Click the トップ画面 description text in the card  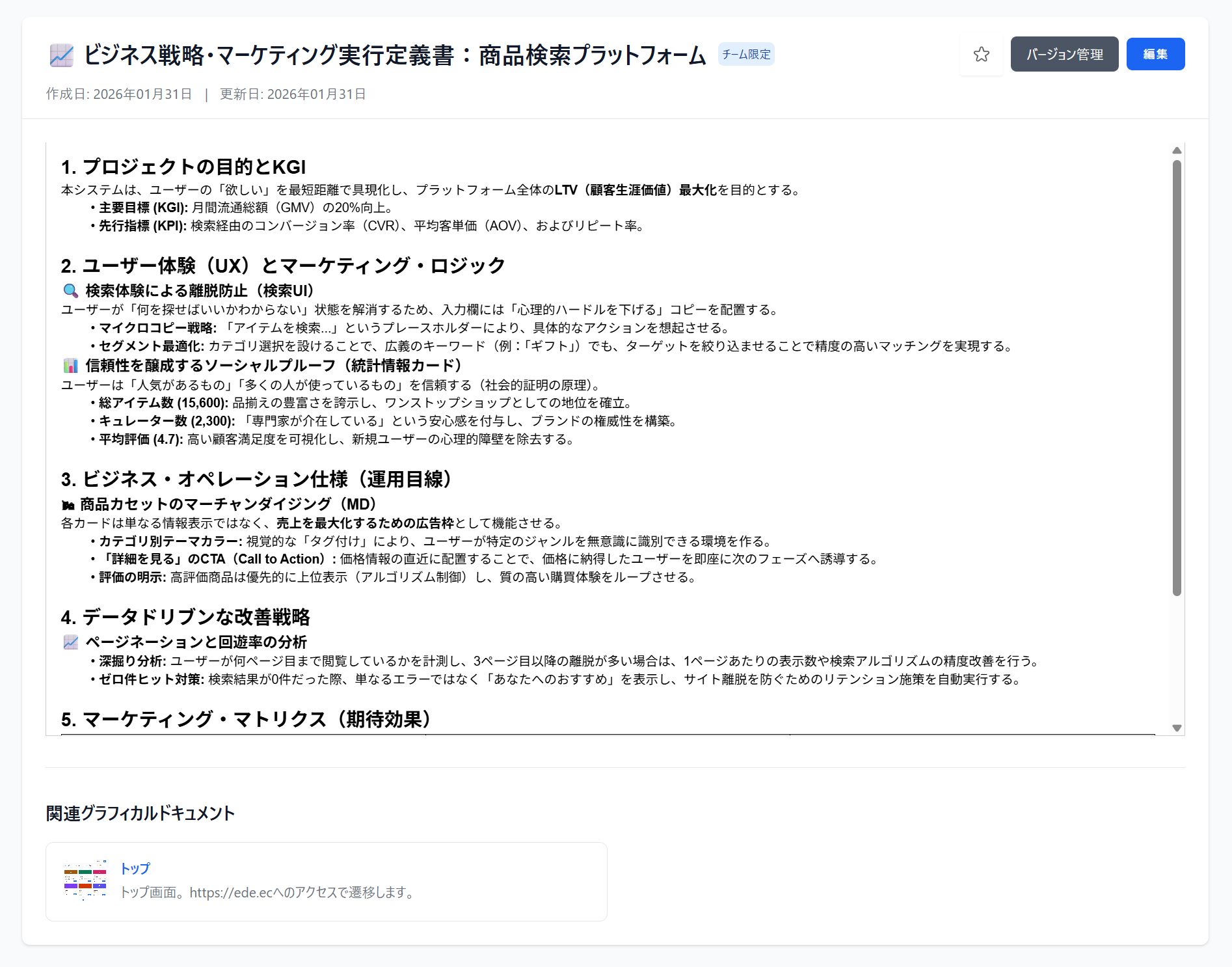click(x=268, y=892)
